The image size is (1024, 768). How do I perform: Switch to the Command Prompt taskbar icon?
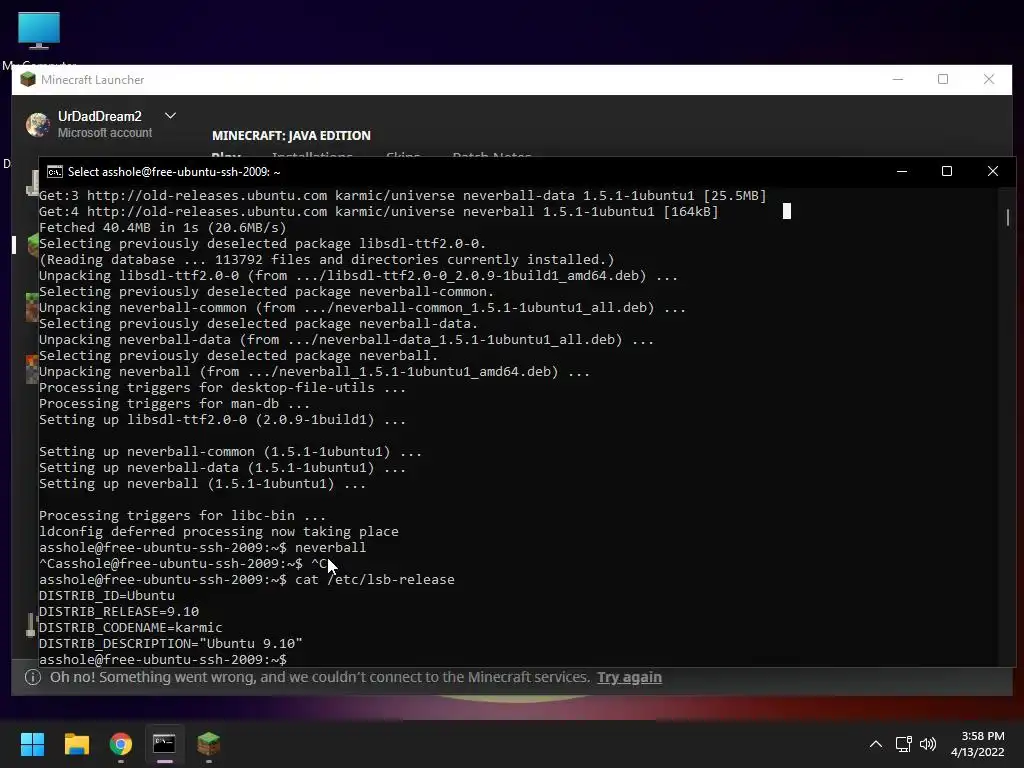point(165,744)
